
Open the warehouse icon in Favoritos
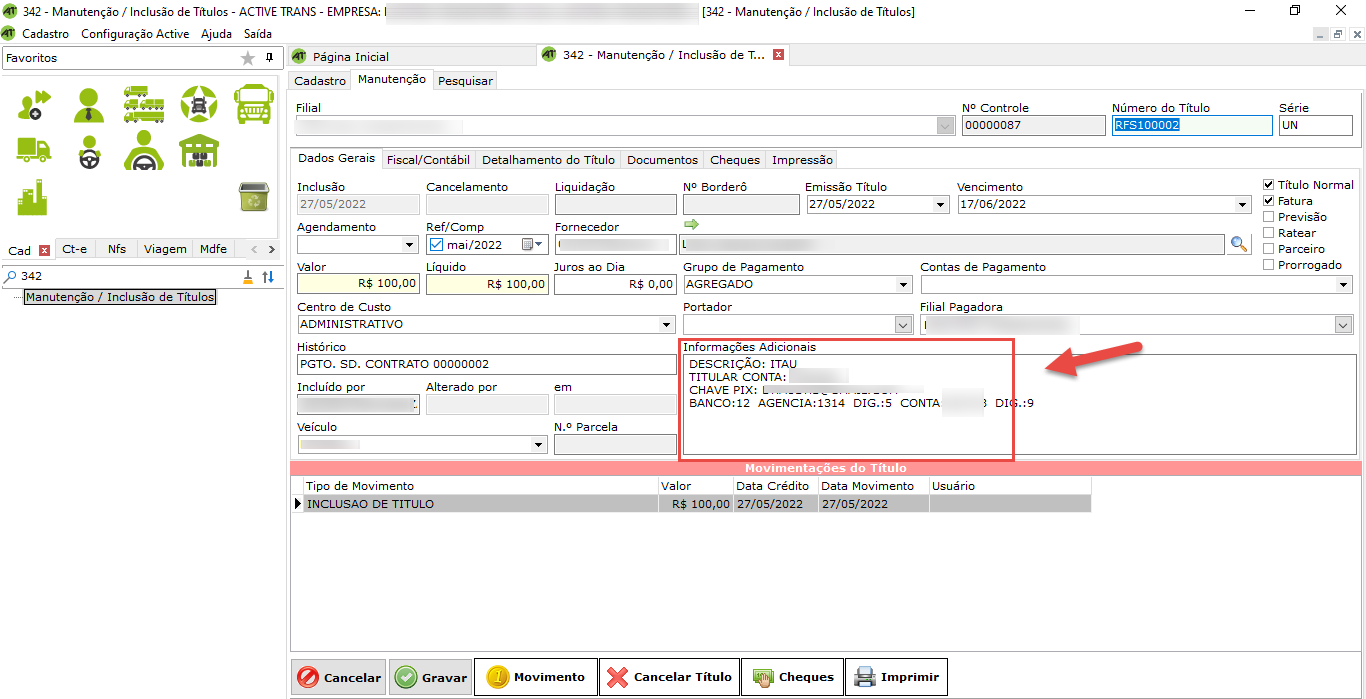[198, 150]
